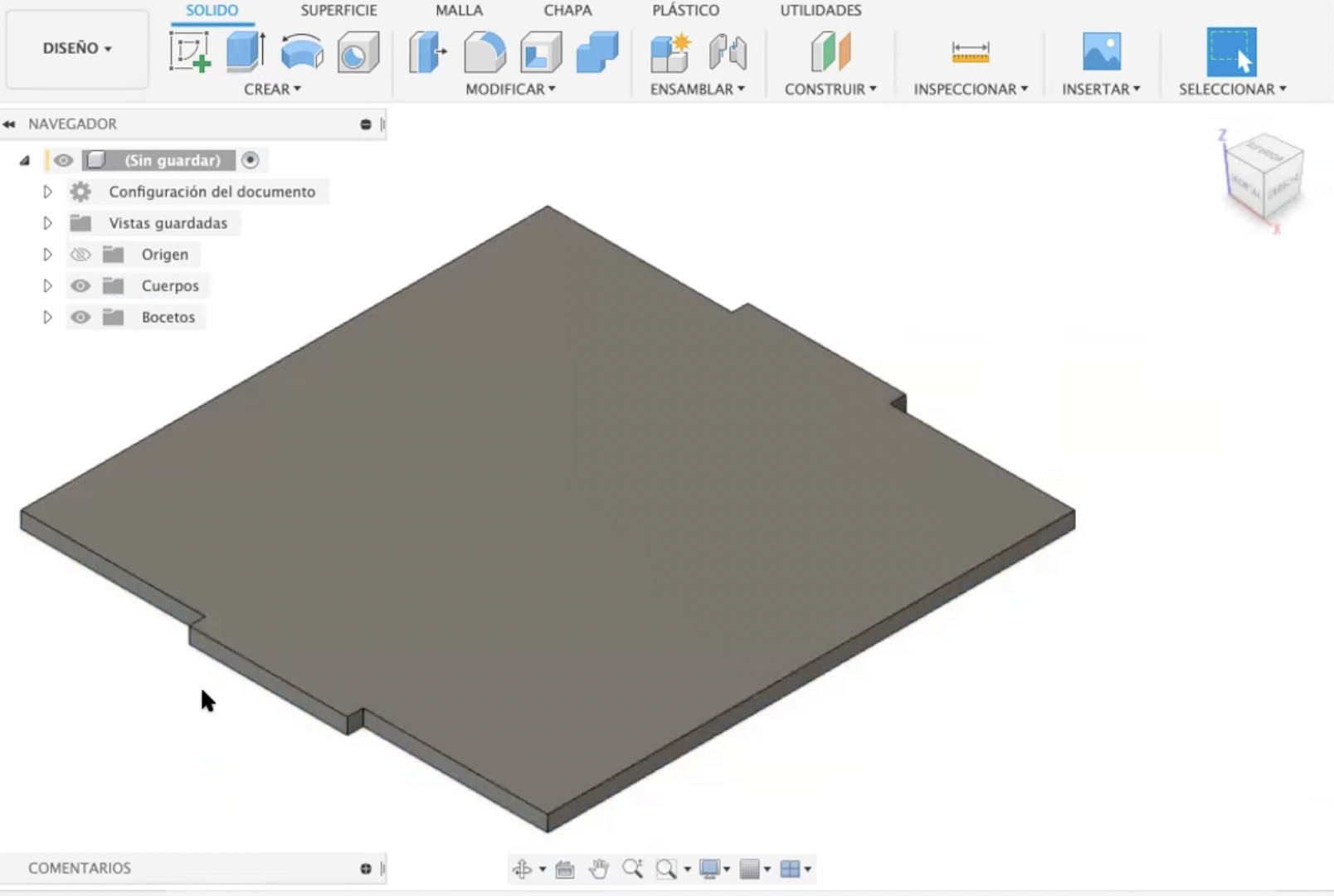
Task: Open the MODIFICAR dropdown menu
Action: [509, 89]
